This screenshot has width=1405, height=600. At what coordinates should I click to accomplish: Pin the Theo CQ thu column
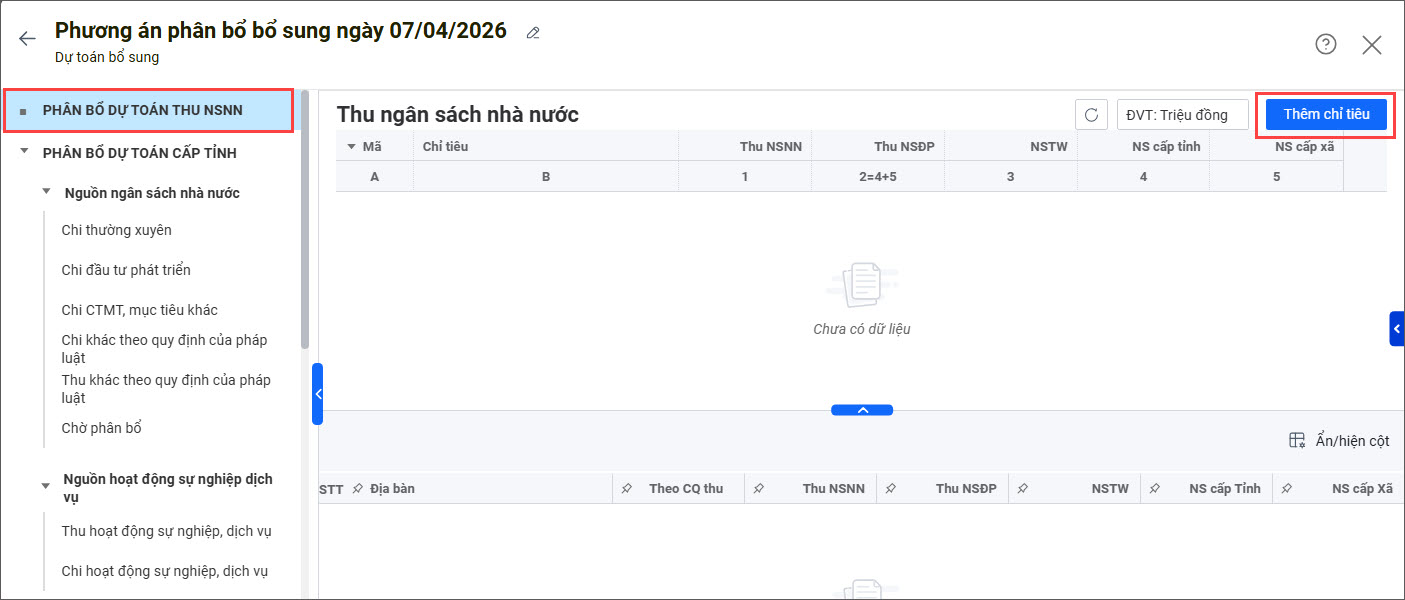627,489
